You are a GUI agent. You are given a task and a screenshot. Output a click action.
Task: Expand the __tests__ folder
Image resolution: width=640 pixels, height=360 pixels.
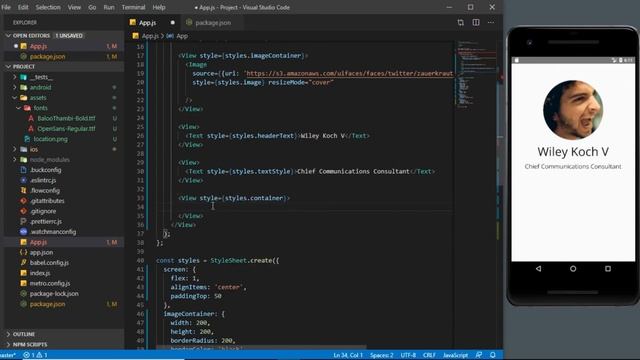(41, 77)
